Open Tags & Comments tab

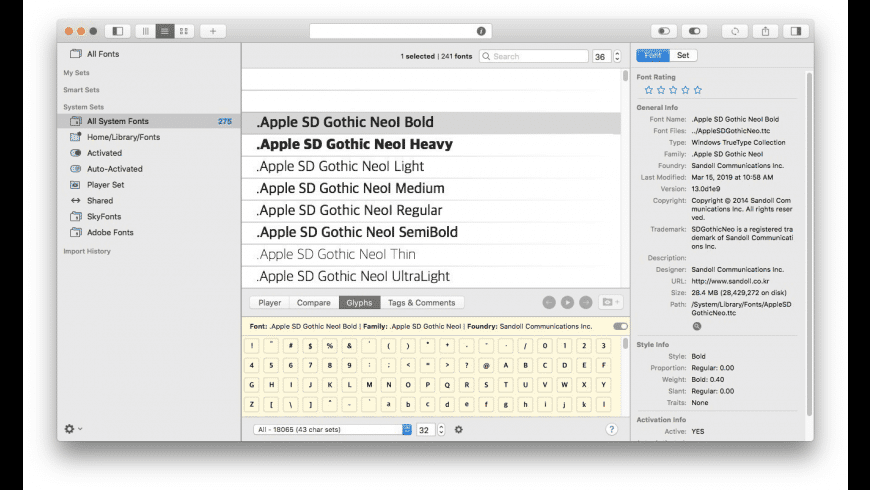click(422, 302)
